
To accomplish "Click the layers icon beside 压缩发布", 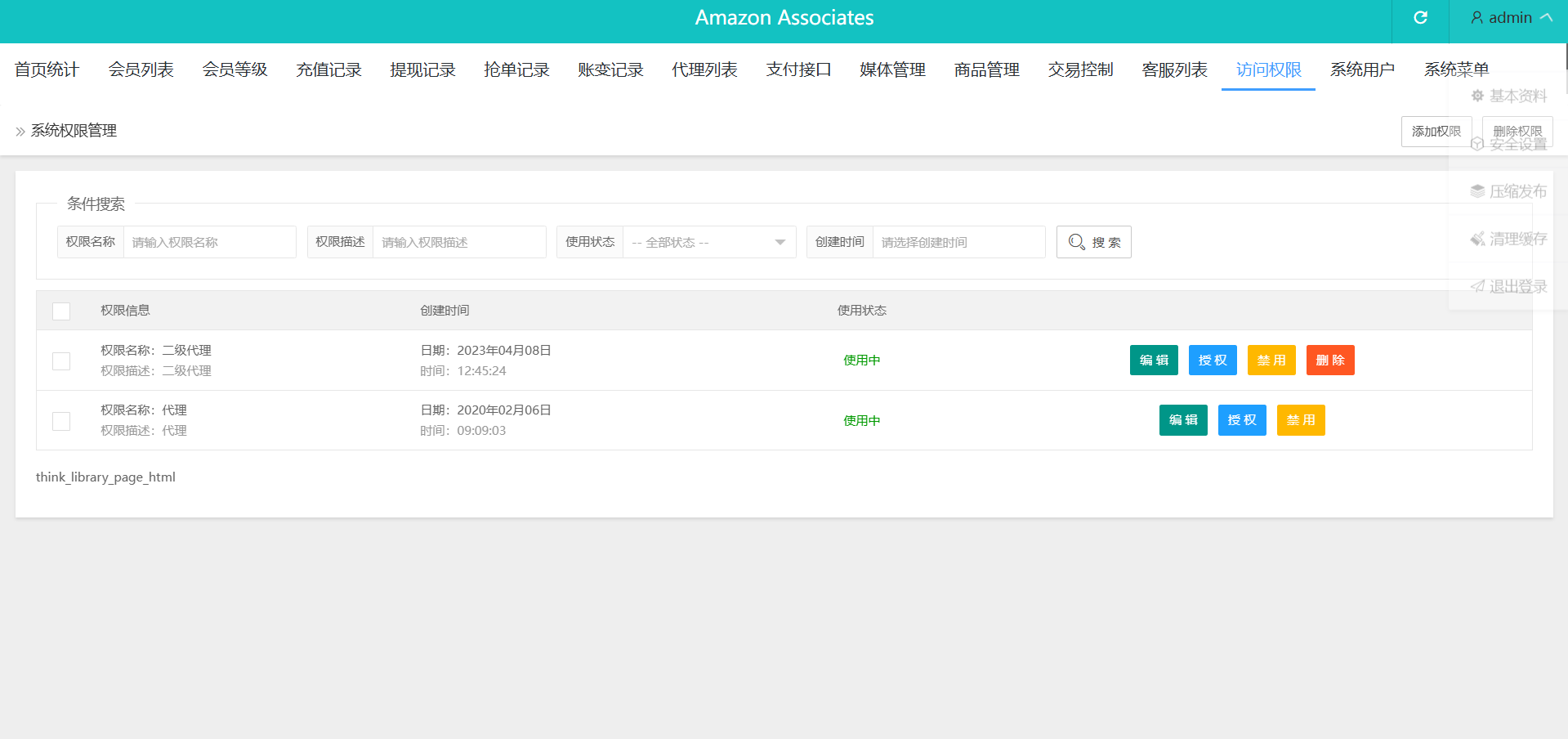I will pos(1477,191).
